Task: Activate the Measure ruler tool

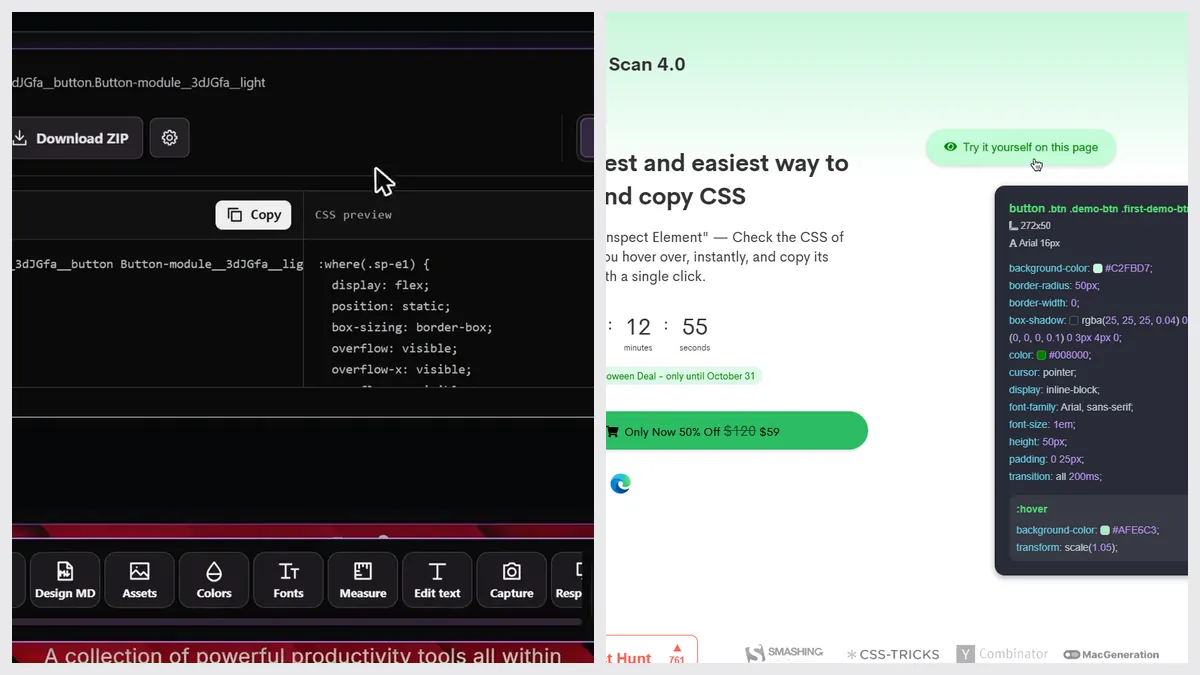Action: point(363,580)
